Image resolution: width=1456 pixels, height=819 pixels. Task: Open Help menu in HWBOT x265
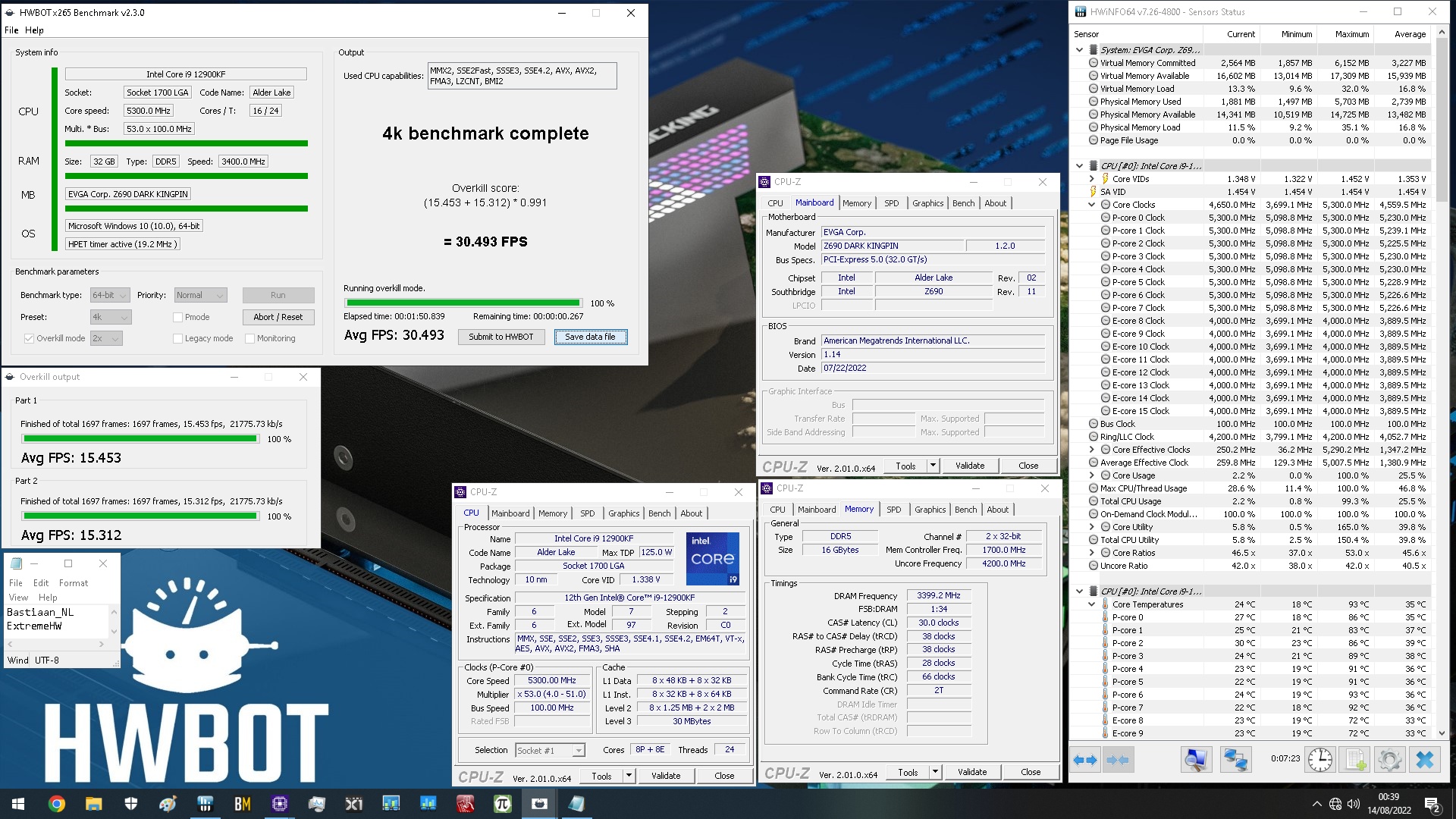click(x=34, y=30)
